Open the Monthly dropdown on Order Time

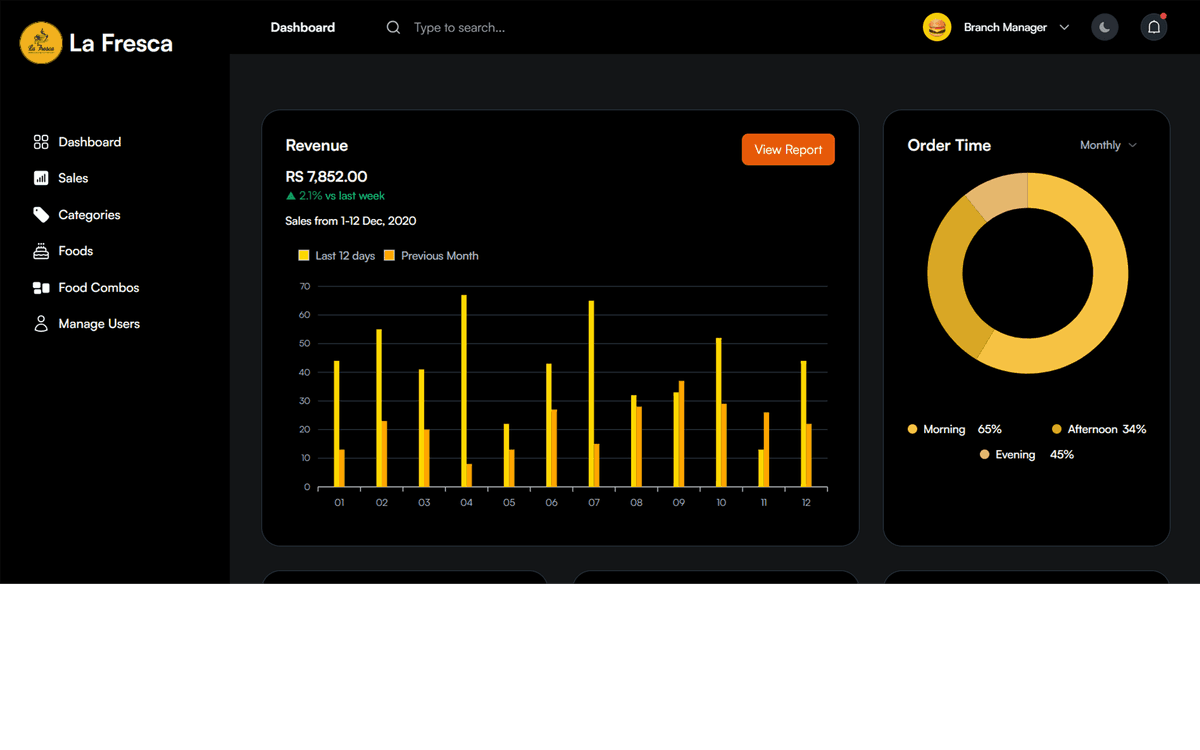pos(1107,145)
